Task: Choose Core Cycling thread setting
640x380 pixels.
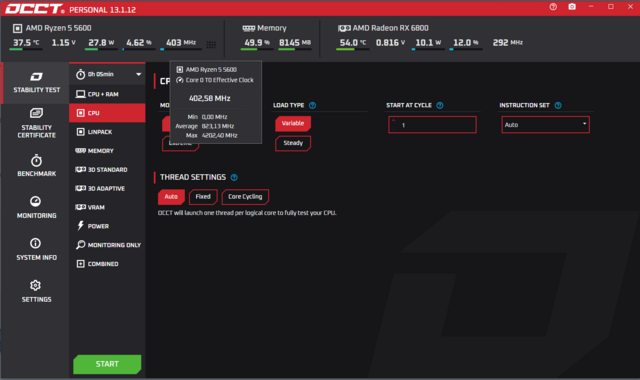Action: click(x=245, y=197)
